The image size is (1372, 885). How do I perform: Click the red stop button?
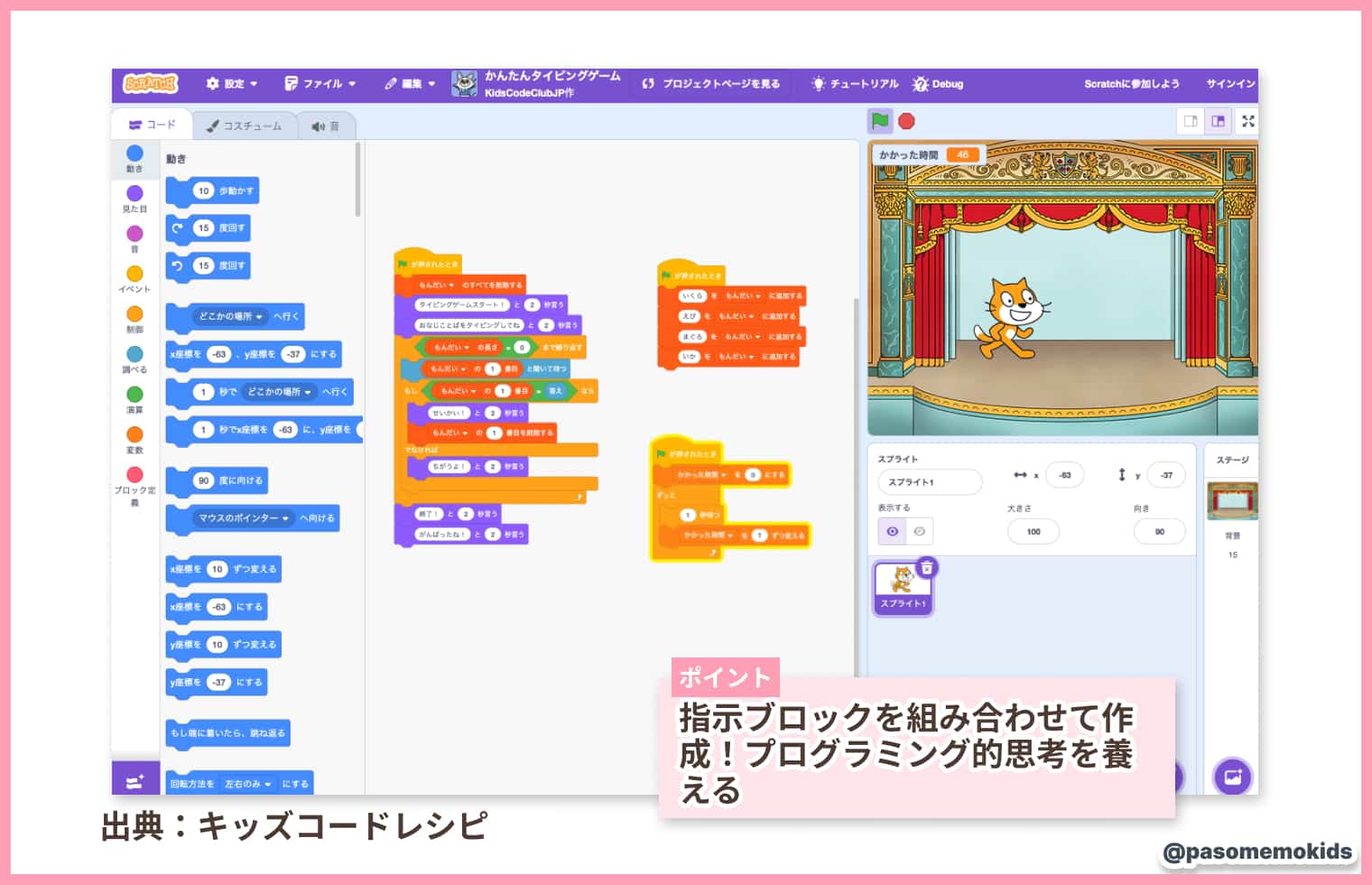point(907,121)
